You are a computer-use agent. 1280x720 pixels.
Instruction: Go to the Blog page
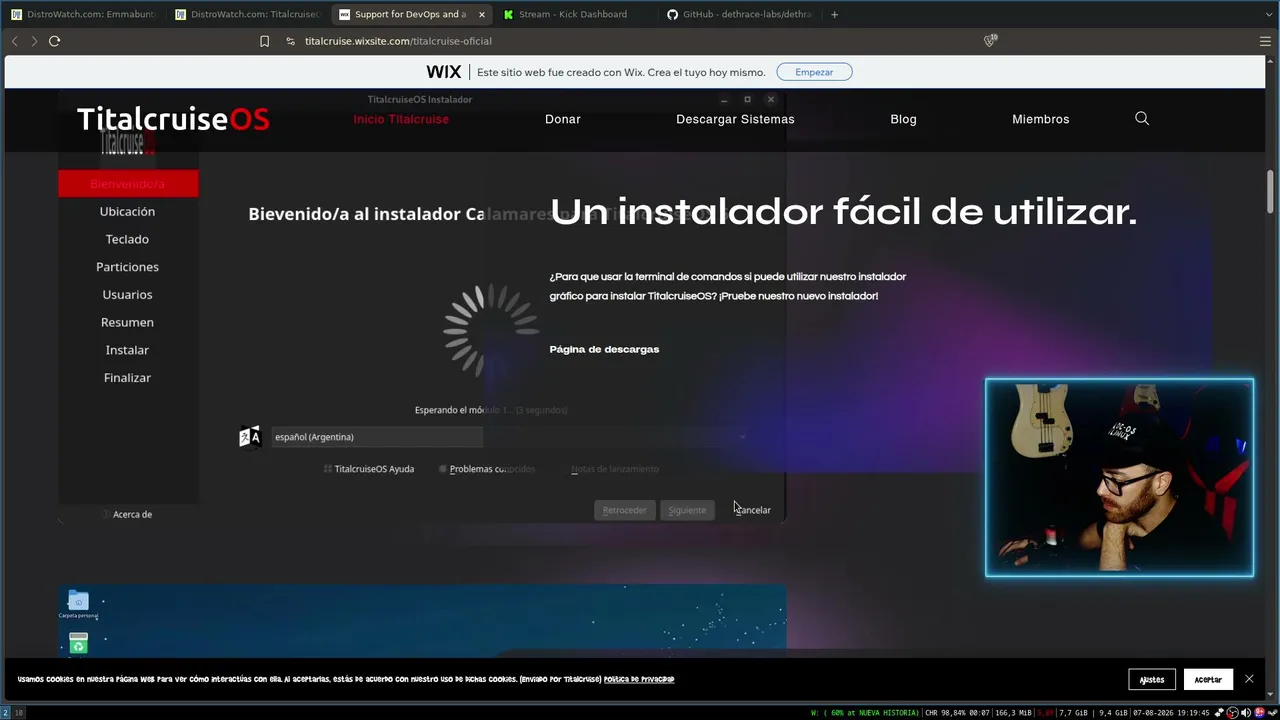pyautogui.click(x=903, y=119)
